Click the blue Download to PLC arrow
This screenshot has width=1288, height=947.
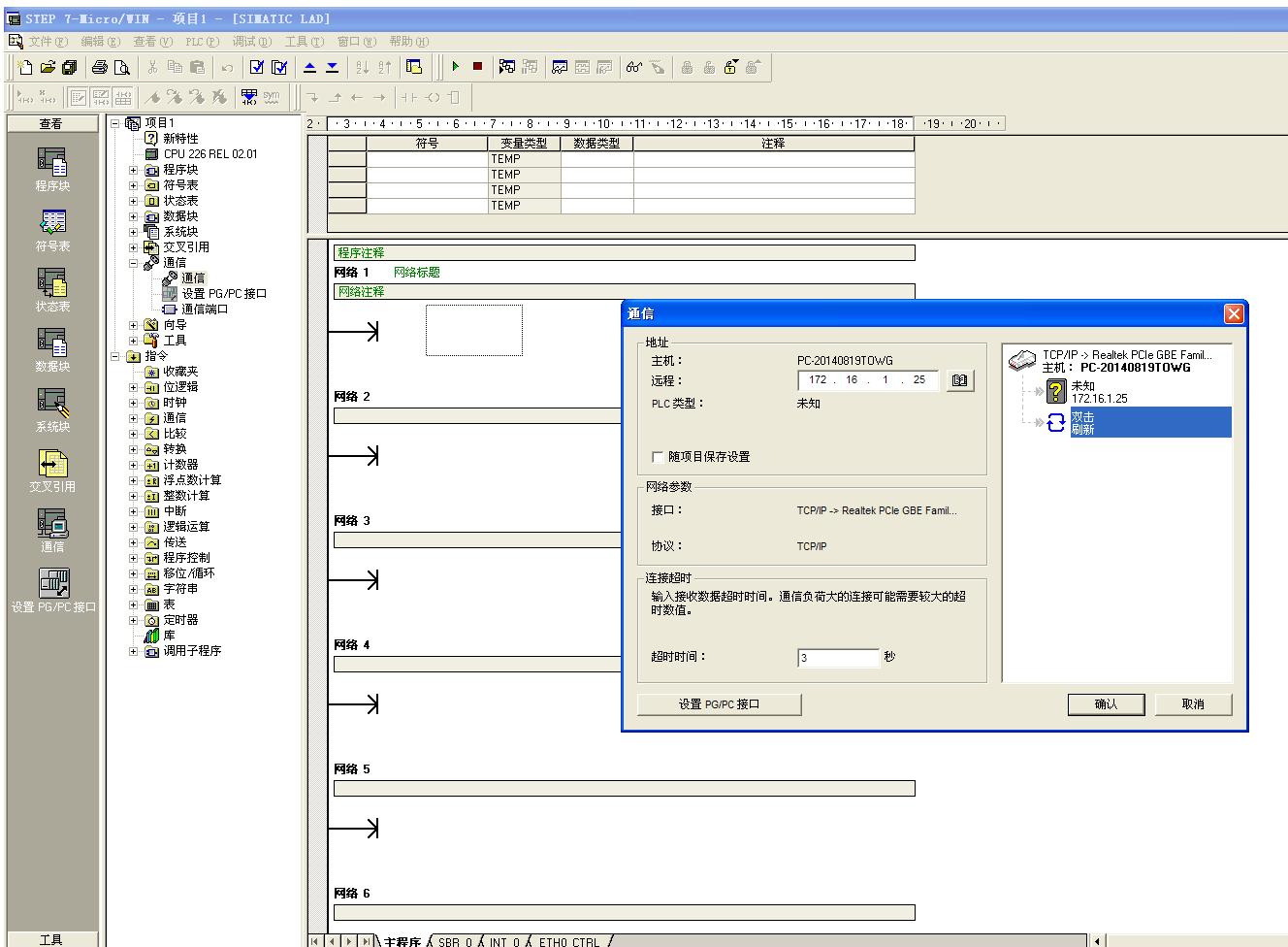click(332, 67)
